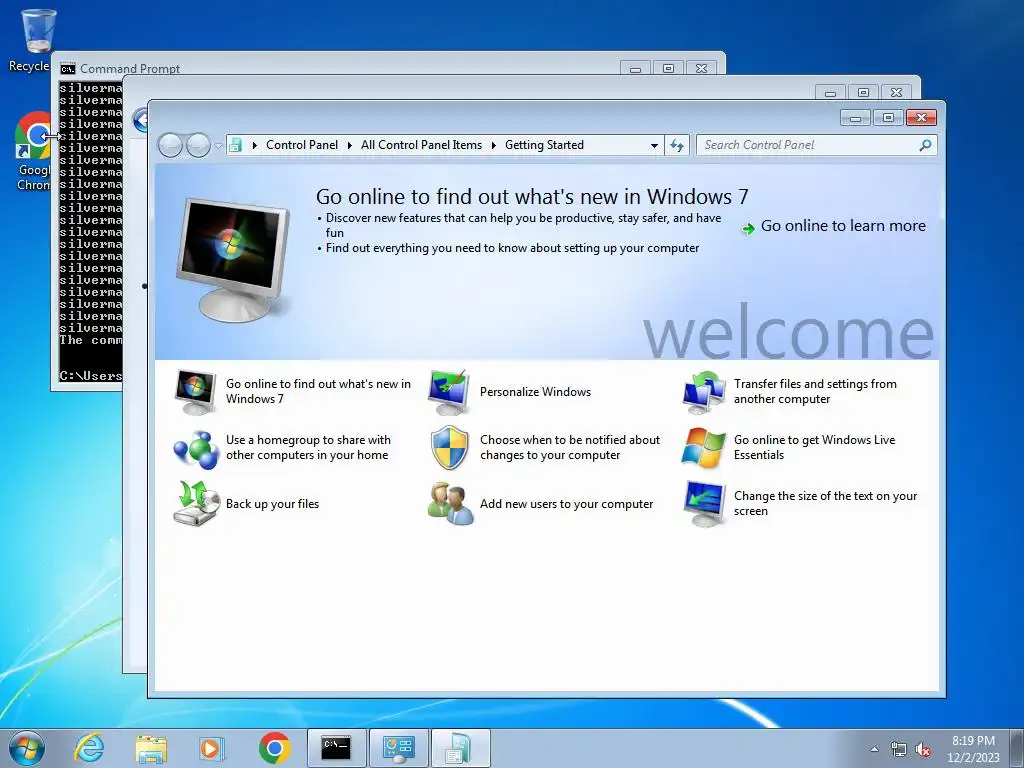1024x768 pixels.
Task: Expand the arrow after Control Panel breadcrumb
Action: pyautogui.click(x=349, y=145)
